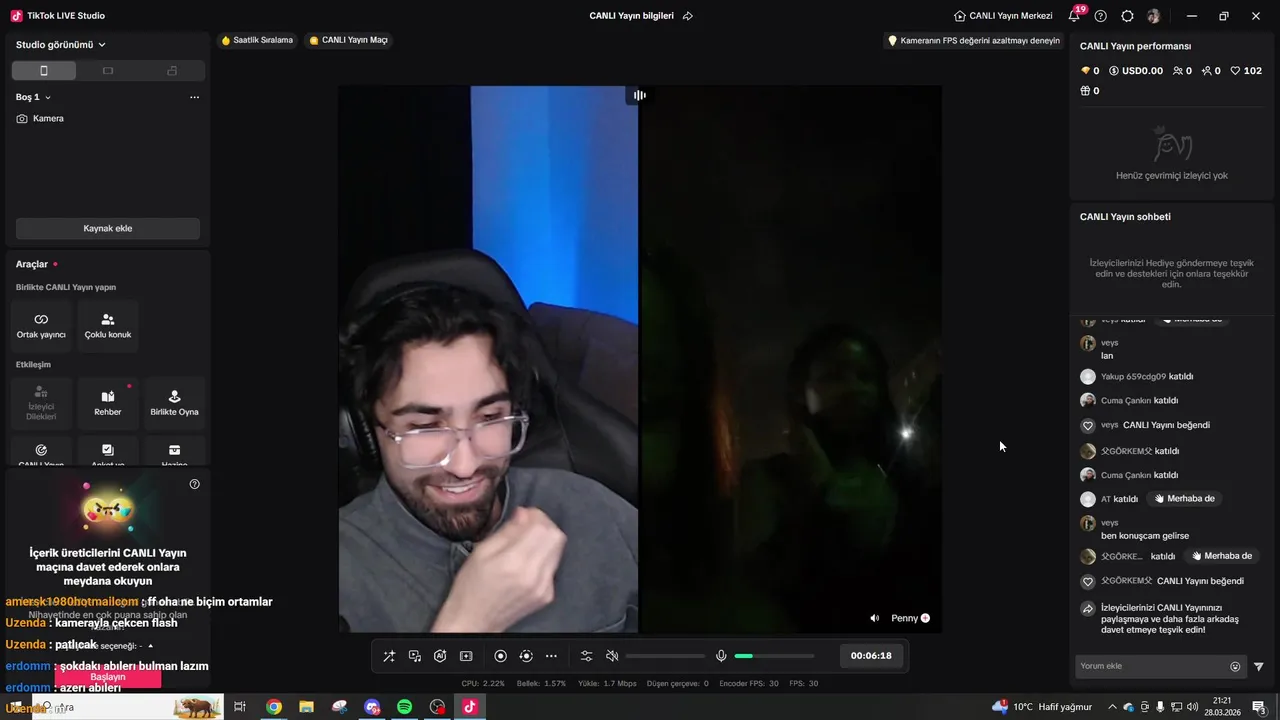Viewport: 1280px width, 720px height.
Task: Open the Ortak yayıncı tool
Action: click(x=41, y=326)
